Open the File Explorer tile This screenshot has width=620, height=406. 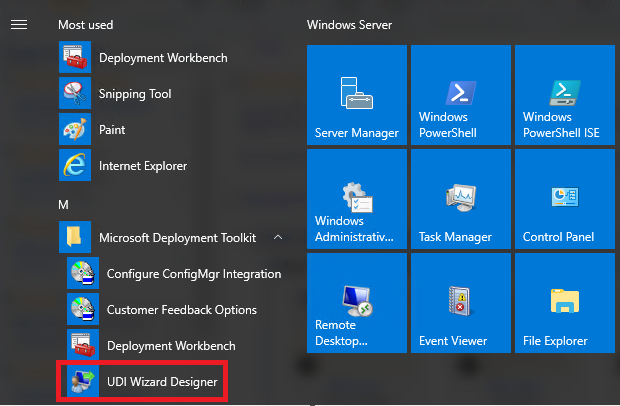pos(565,303)
